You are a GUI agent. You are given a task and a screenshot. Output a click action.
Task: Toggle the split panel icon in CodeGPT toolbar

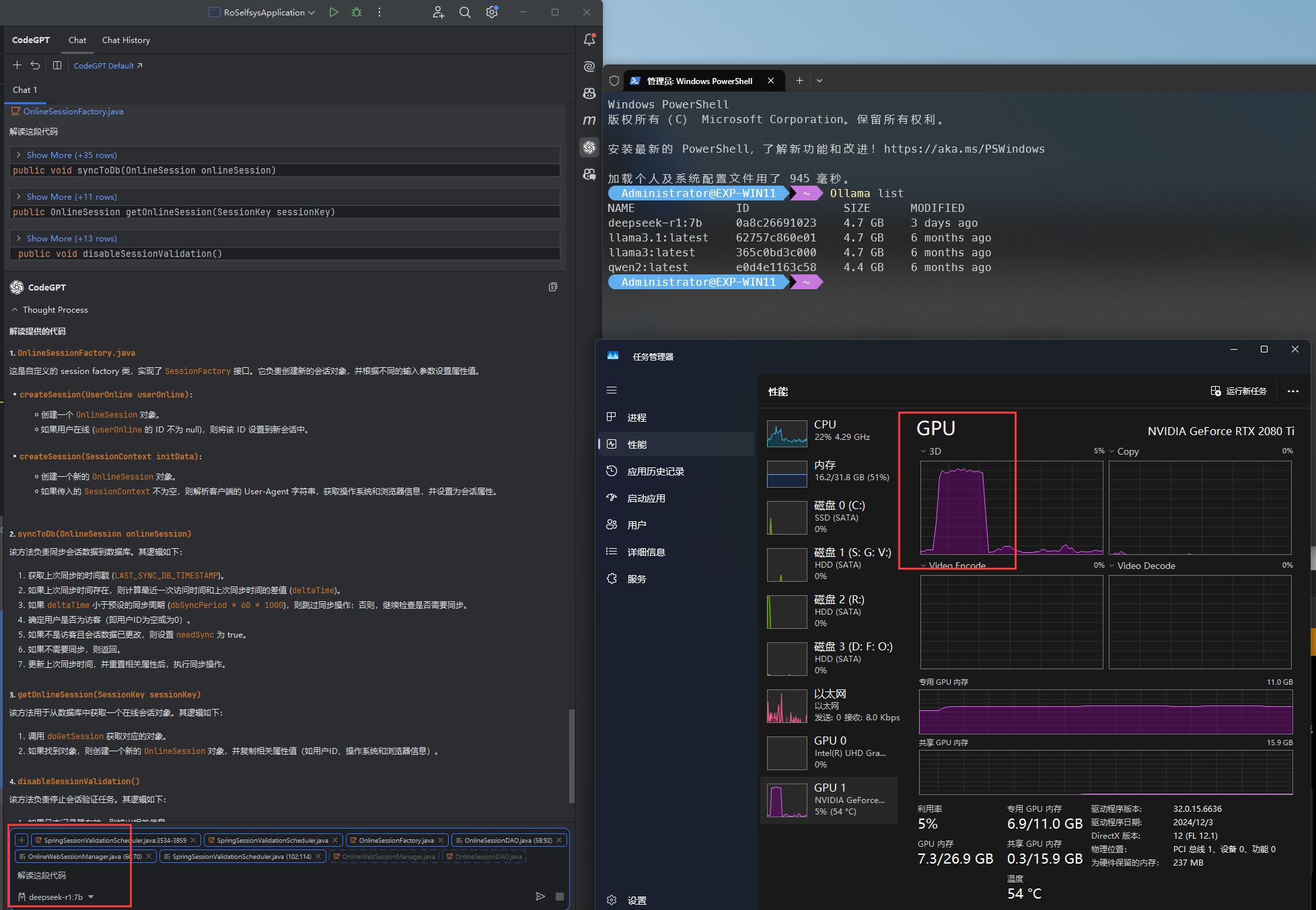[x=57, y=65]
